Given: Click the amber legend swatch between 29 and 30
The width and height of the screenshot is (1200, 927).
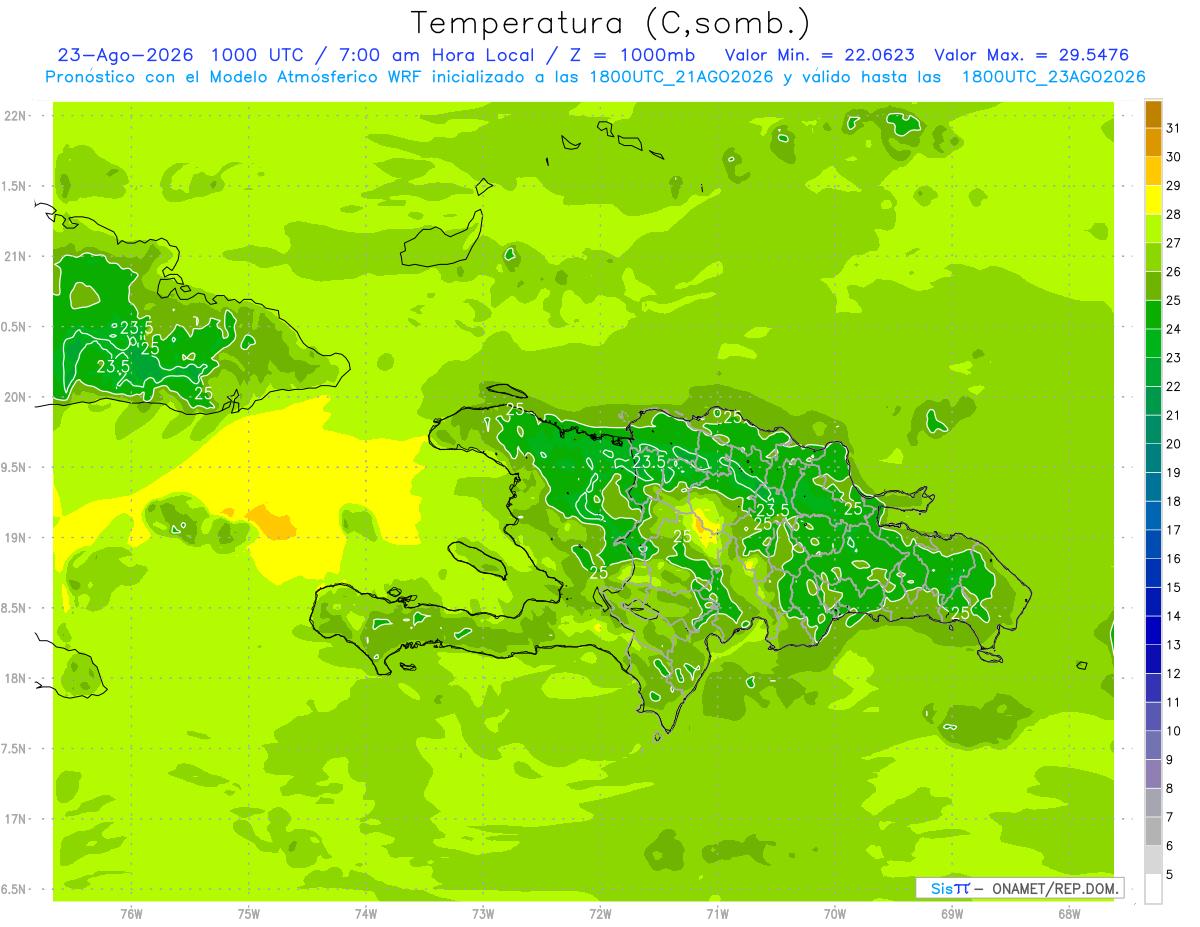Looking at the screenshot, I should coord(1153,171).
